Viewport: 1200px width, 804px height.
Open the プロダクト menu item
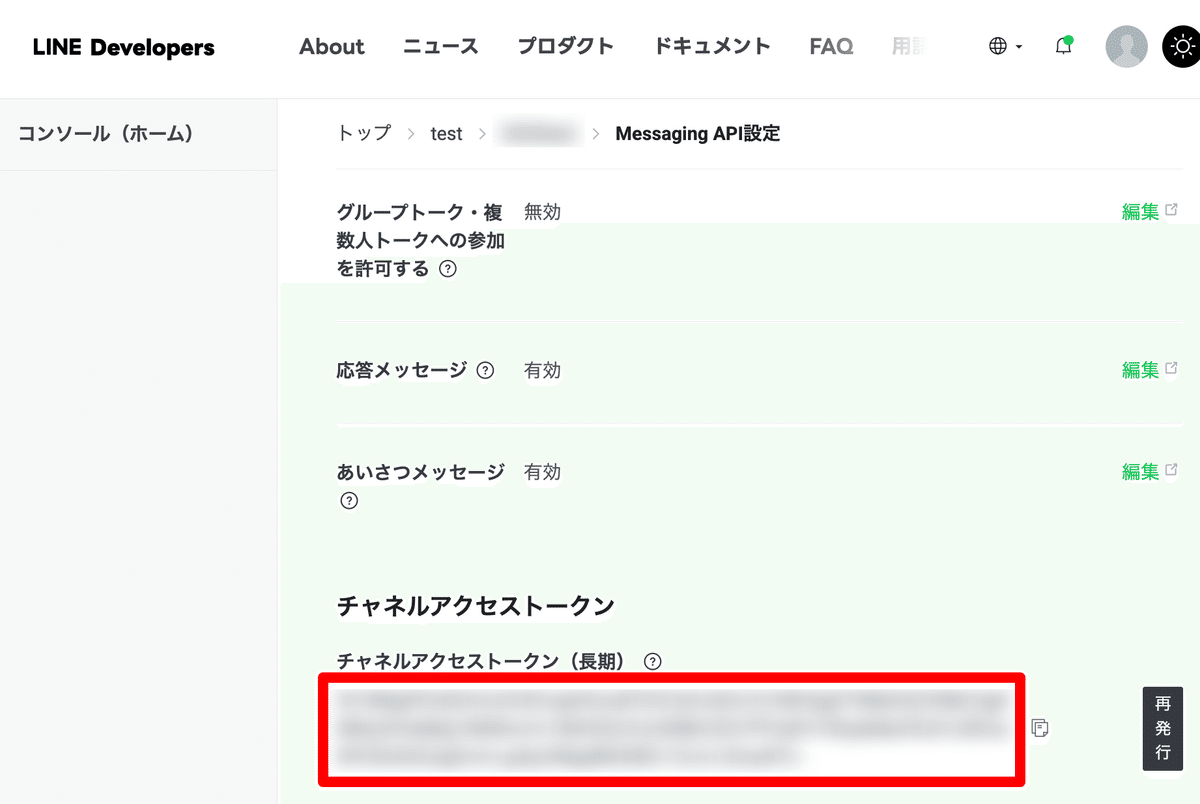[x=566, y=47]
